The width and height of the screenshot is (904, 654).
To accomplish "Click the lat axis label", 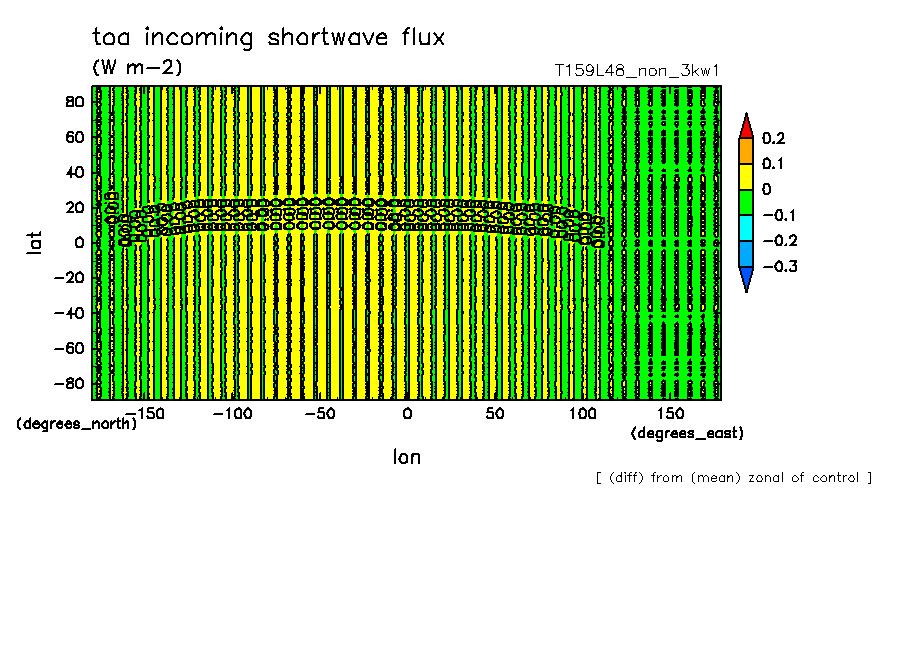I will pos(35,243).
